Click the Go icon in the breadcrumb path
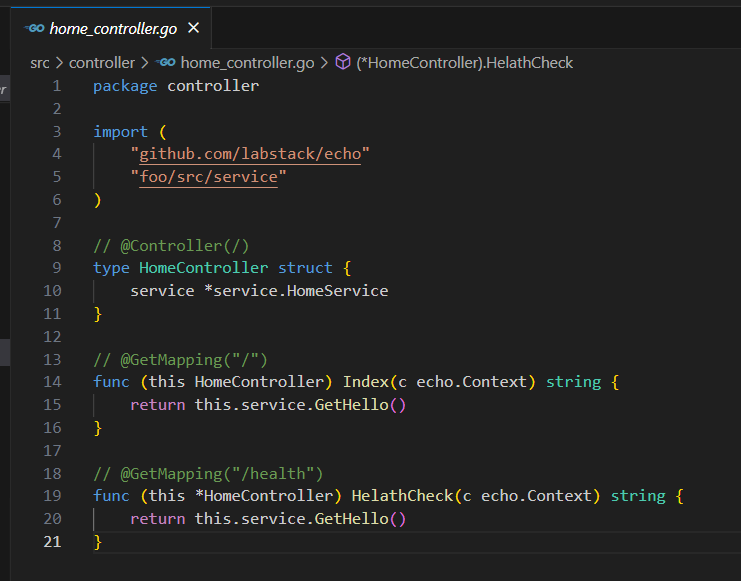The width and height of the screenshot is (741, 581). click(166, 63)
